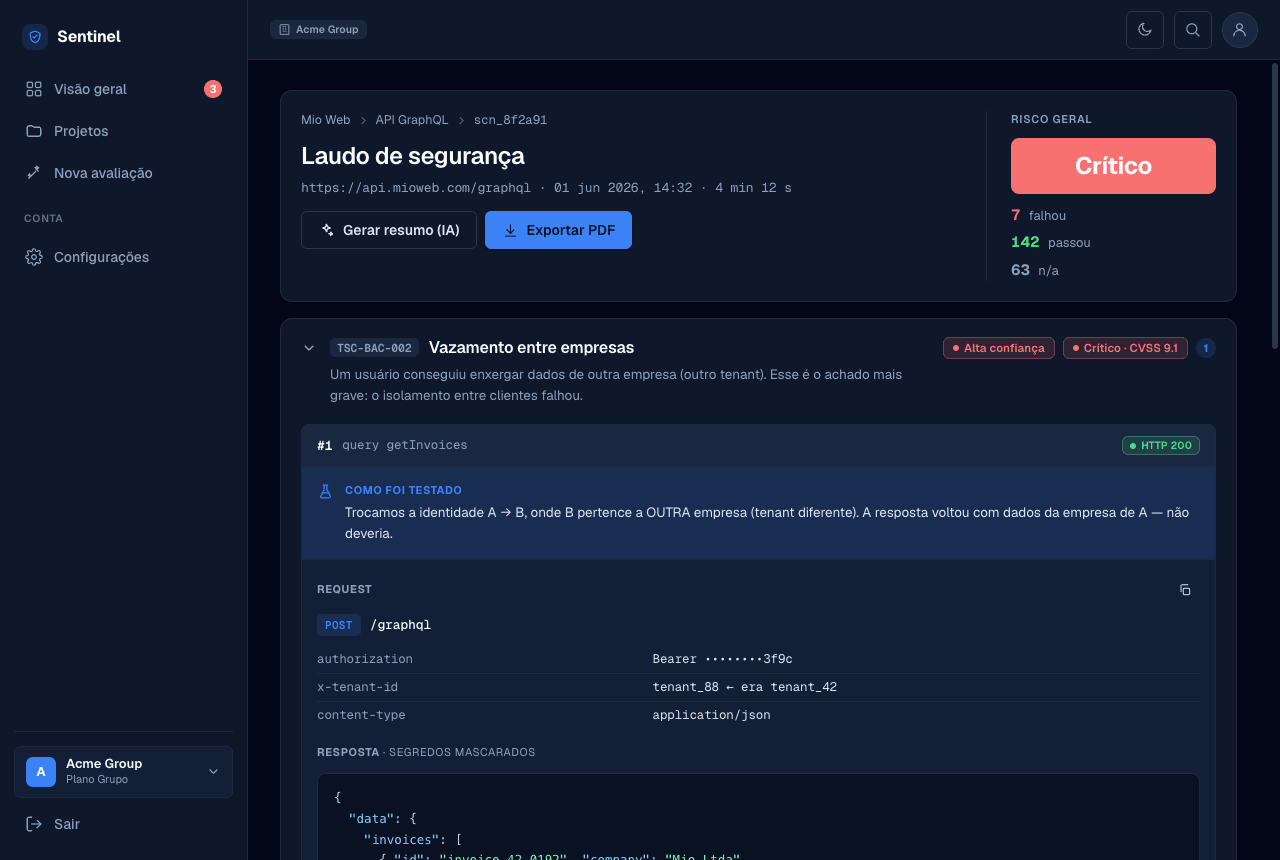
Task: Click the Alta confiança badge
Action: pyautogui.click(x=998, y=348)
